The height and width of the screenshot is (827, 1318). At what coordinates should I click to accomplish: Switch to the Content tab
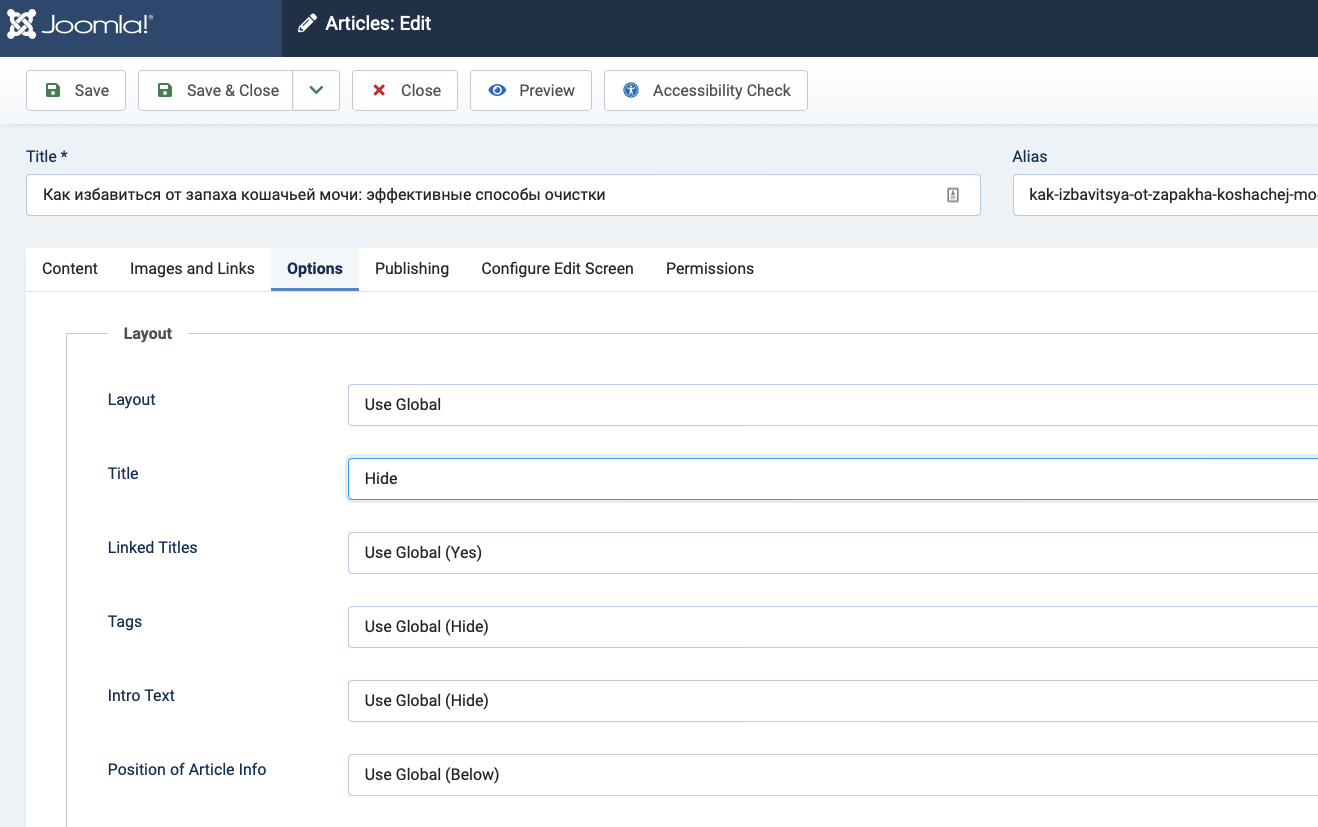click(70, 268)
